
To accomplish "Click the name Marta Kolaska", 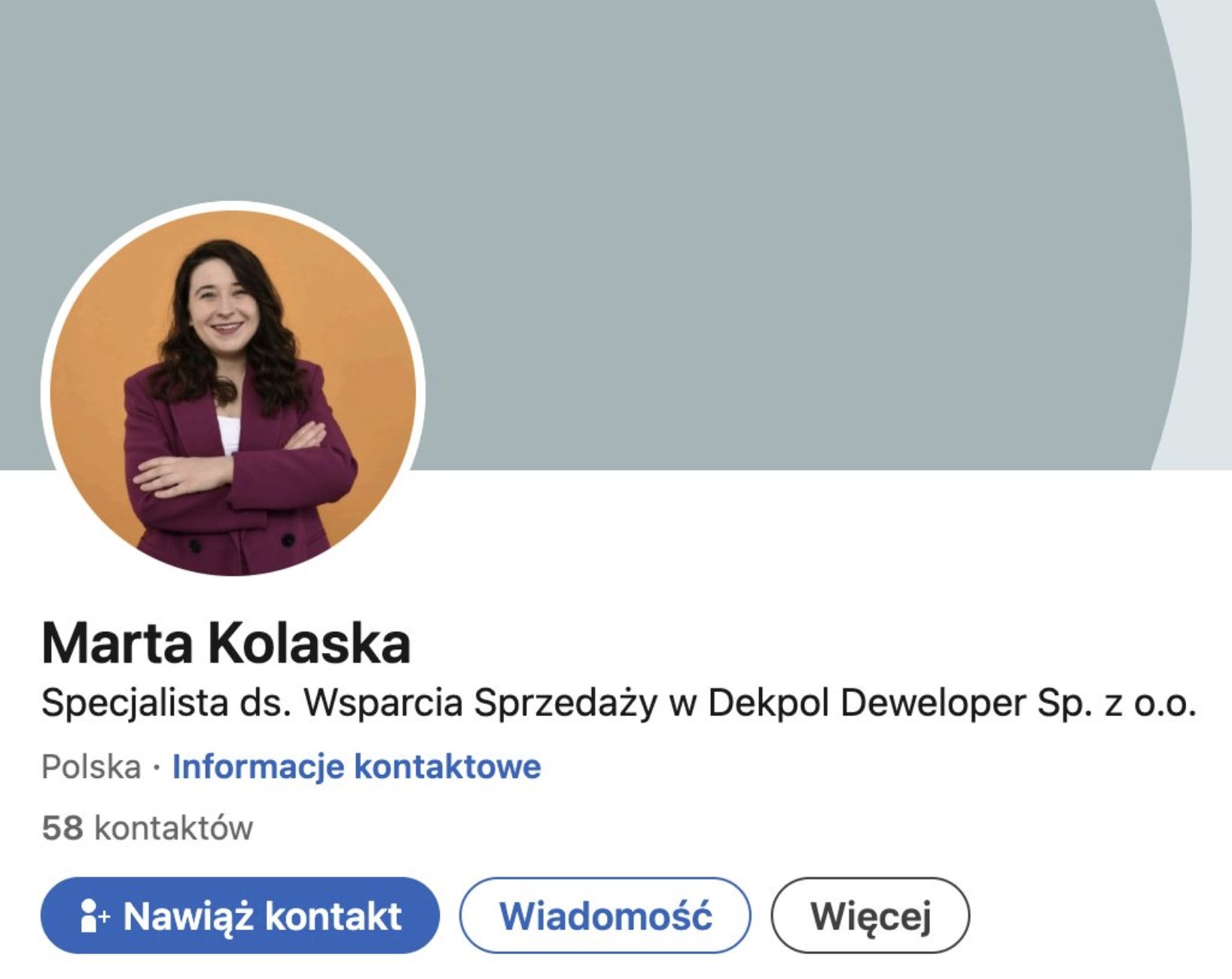I will coord(226,642).
